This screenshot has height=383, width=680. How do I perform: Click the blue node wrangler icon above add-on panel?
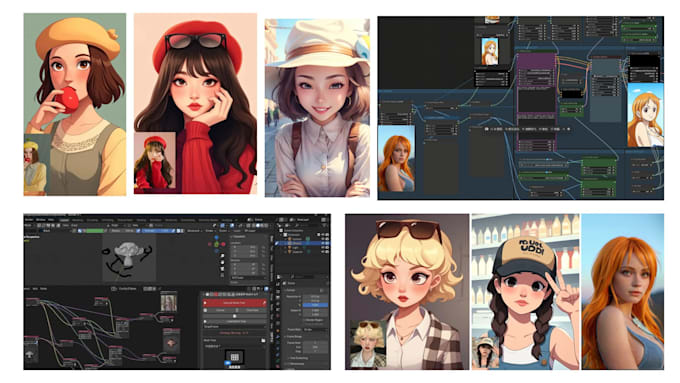pyautogui.click(x=266, y=289)
